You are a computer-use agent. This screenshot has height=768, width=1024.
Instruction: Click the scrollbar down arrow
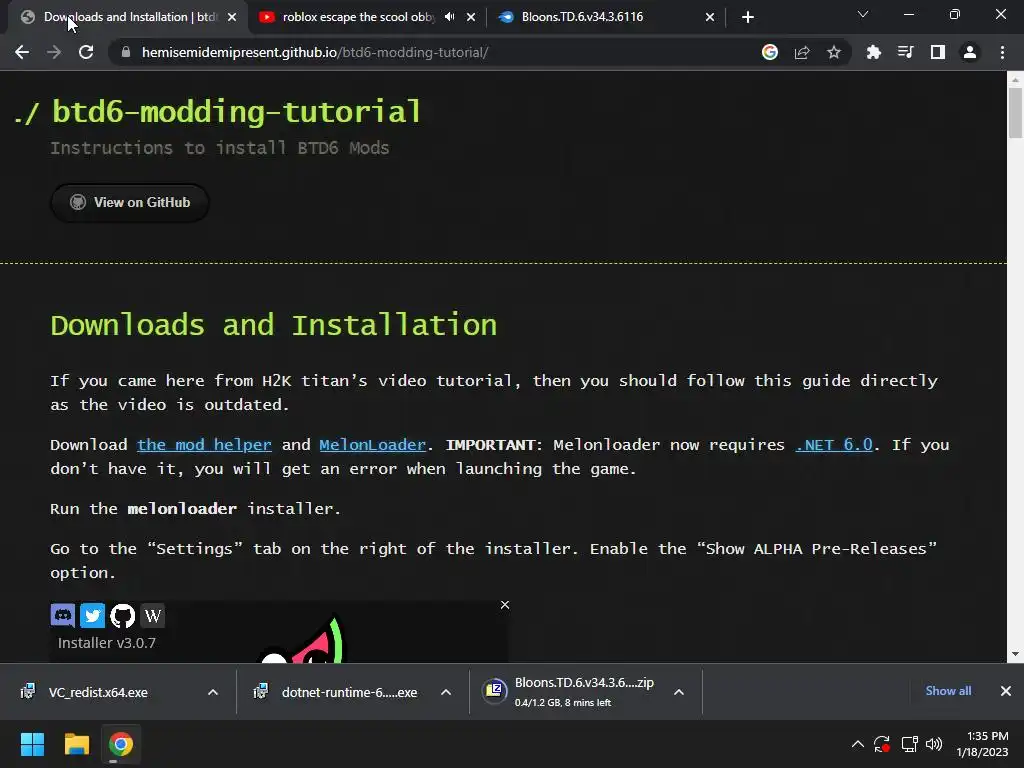[1015, 654]
